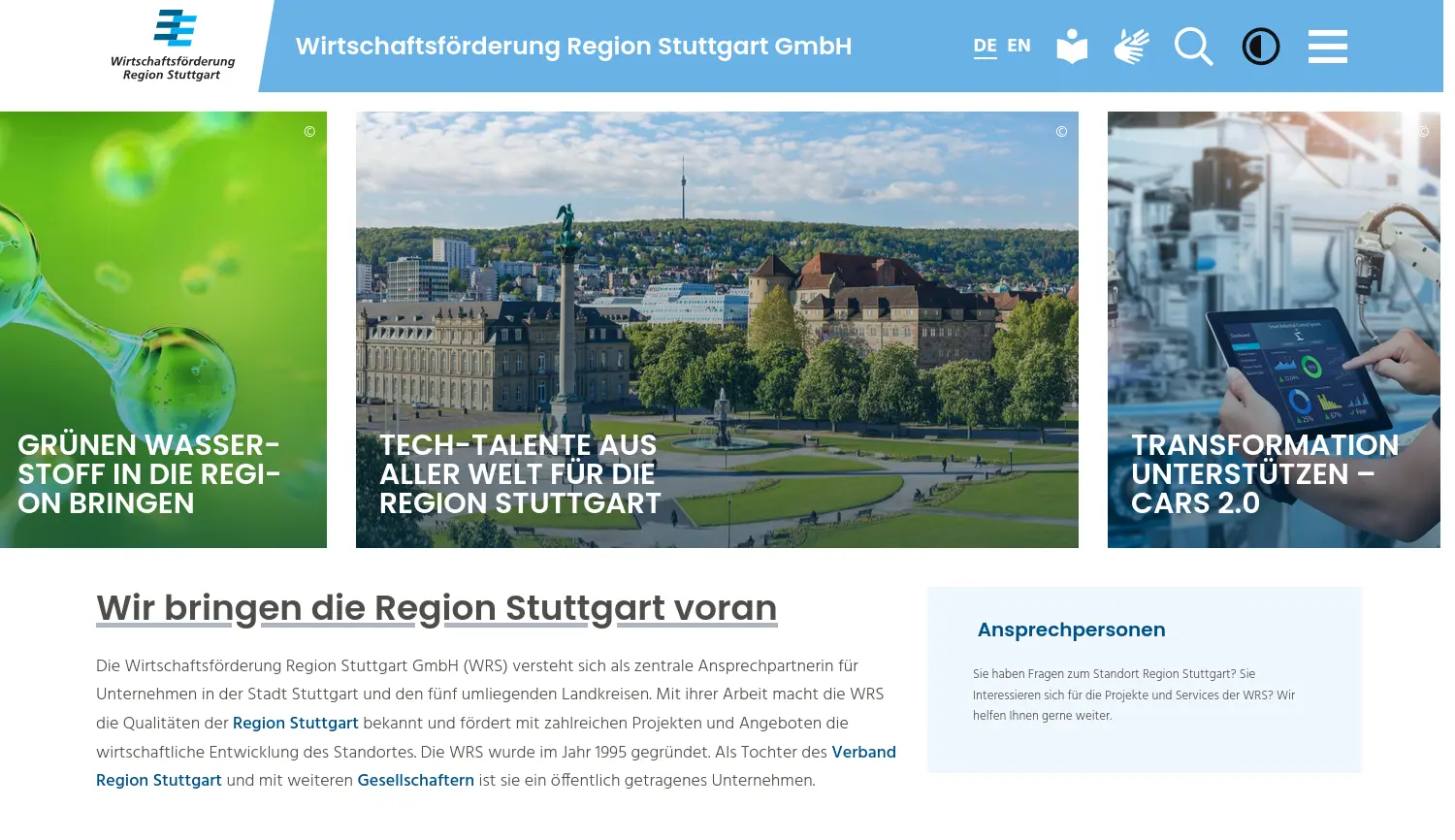1455x840 pixels.
Task: Click the copyright icon on the Stuttgart palace photo
Action: click(x=1059, y=131)
